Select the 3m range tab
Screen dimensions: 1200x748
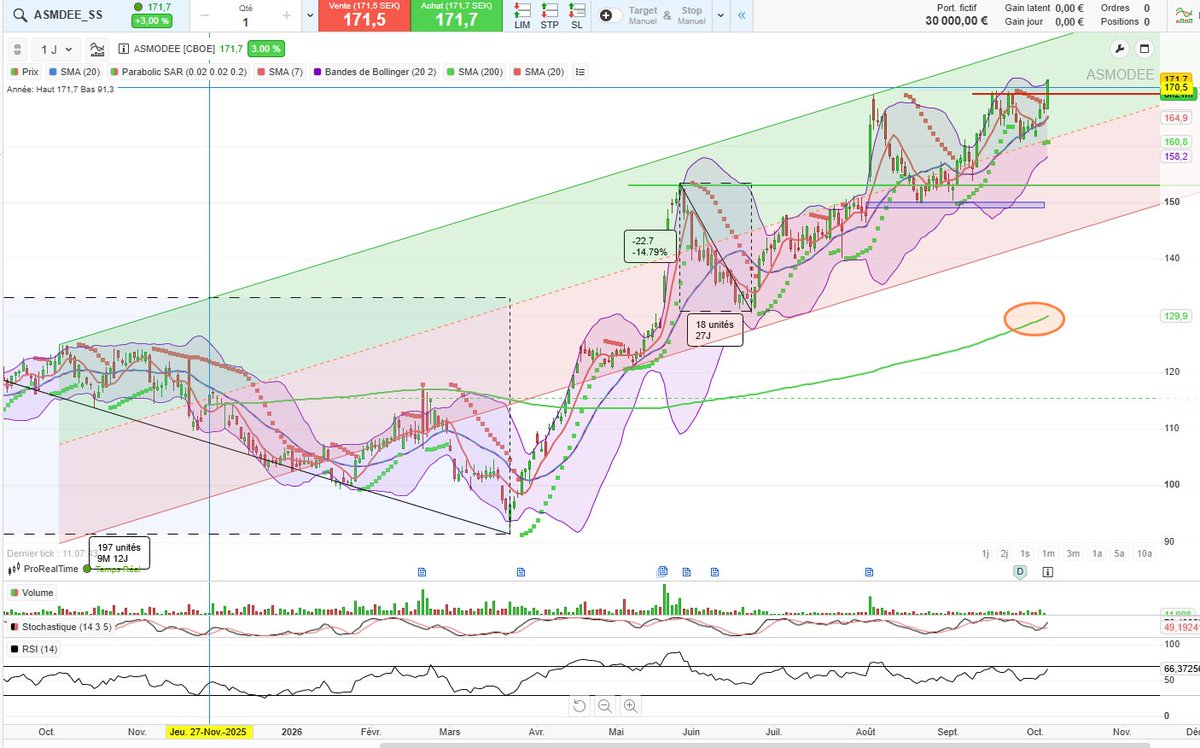[x=1073, y=553]
